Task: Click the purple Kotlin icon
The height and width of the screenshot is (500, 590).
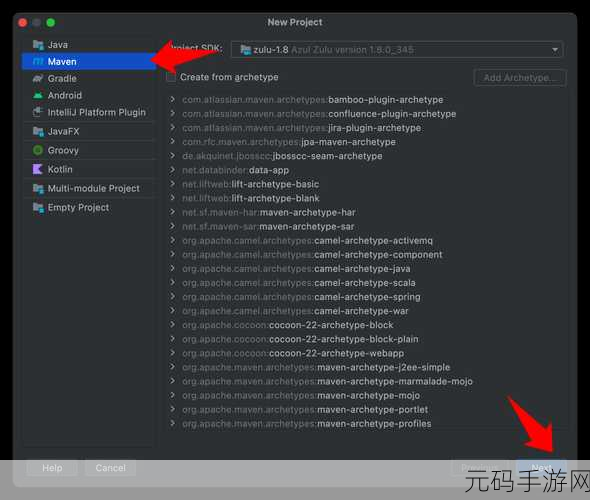Action: [38, 169]
